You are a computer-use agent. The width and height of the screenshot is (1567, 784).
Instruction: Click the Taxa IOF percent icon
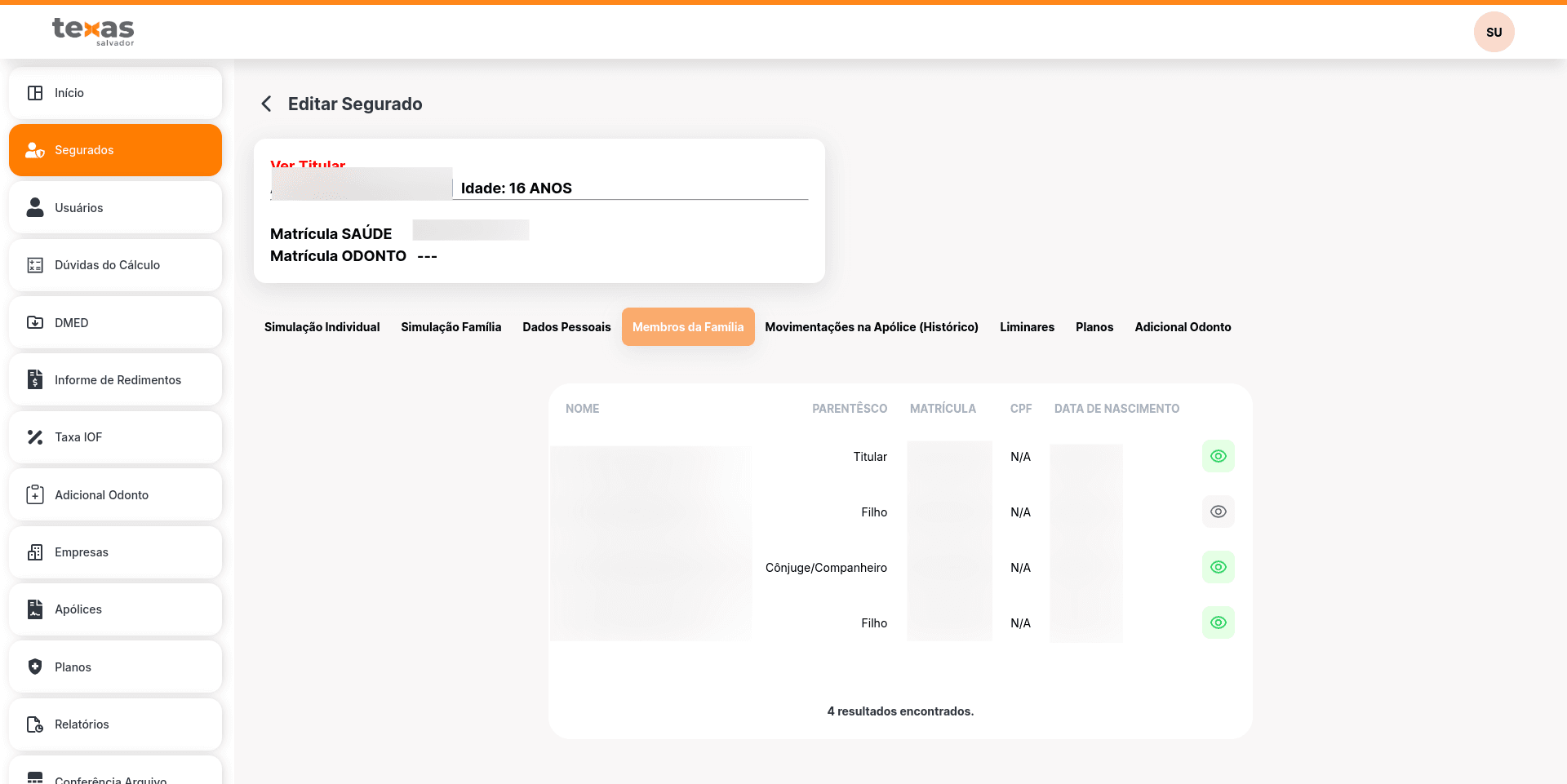35,437
